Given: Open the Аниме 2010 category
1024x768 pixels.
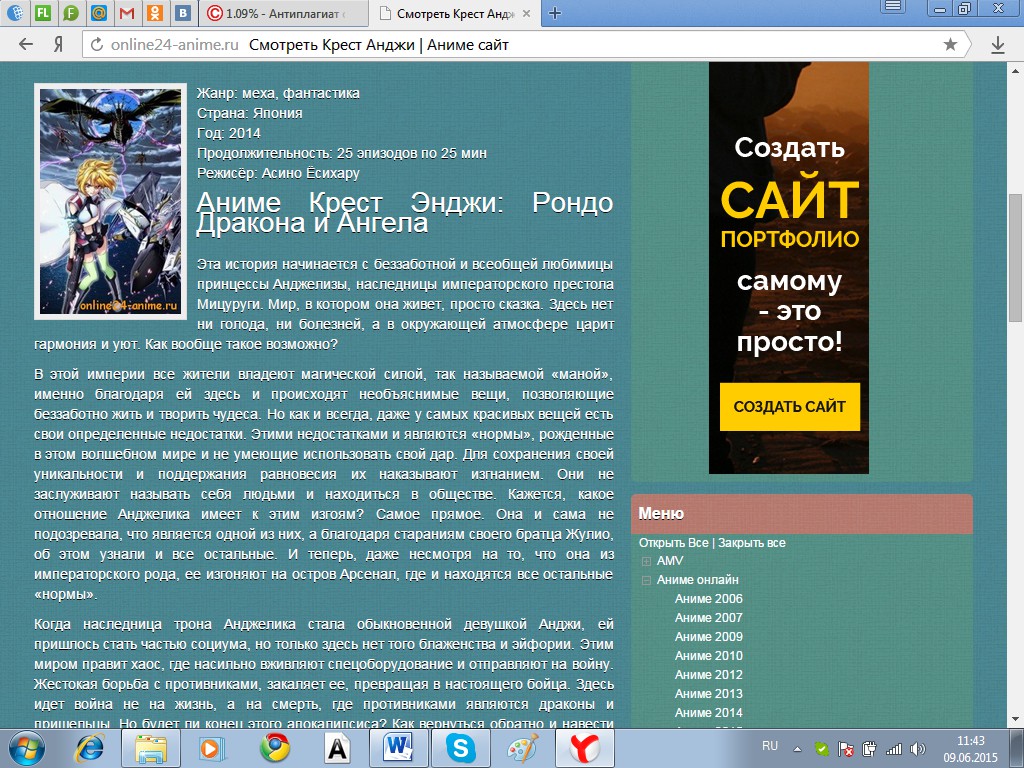Looking at the screenshot, I should coord(709,655).
